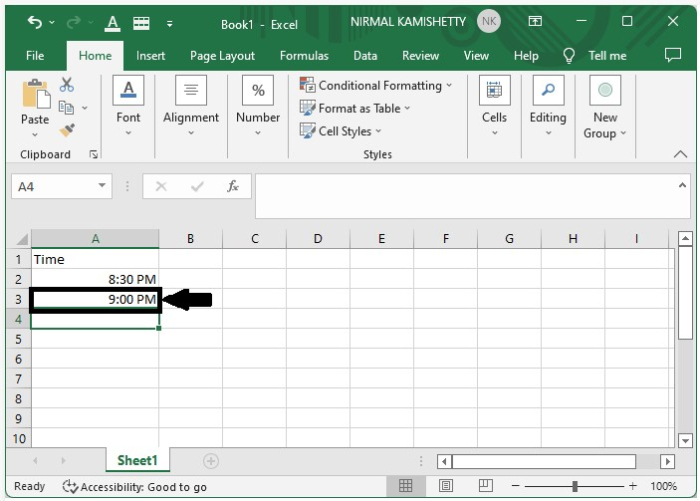
Task: Open the Page Layout ribbon tab
Action: tap(222, 56)
